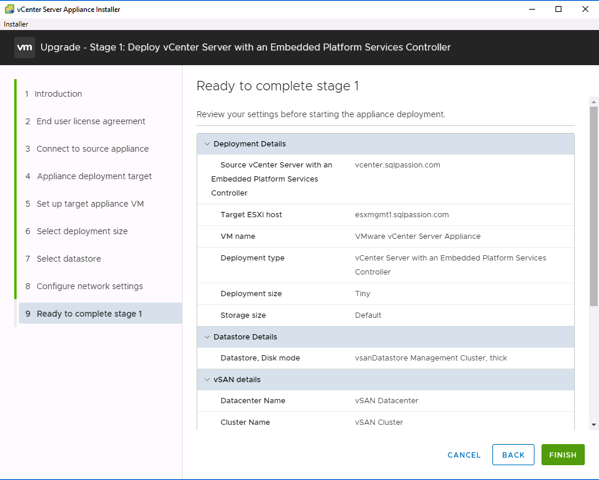Viewport: 599px width, 480px height.
Task: Click the vCenter Server Appliance Installer app icon
Action: 9,9
